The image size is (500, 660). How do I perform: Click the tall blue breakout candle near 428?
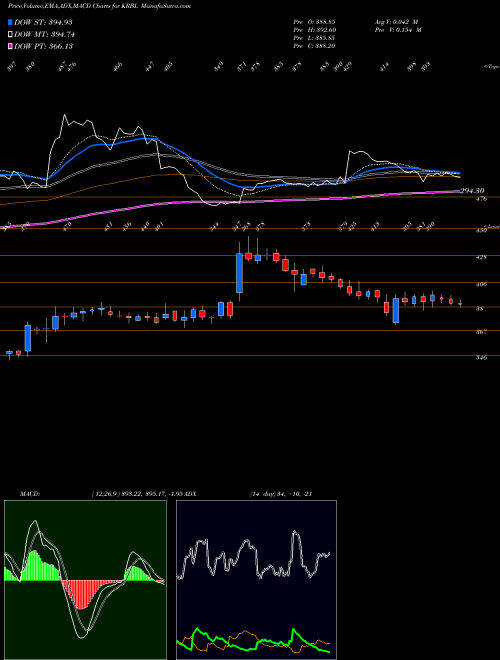(x=239, y=273)
